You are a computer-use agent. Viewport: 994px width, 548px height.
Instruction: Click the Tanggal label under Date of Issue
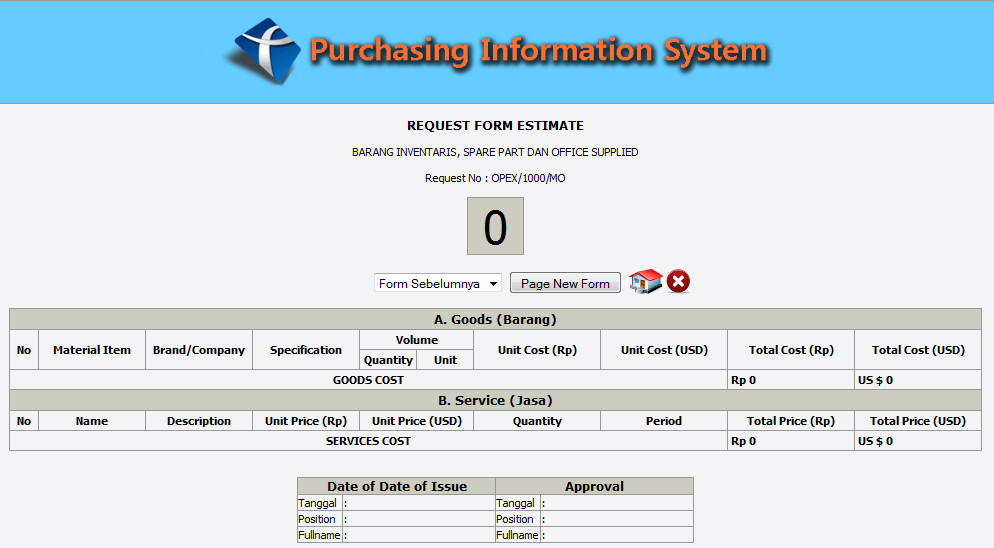[318, 503]
